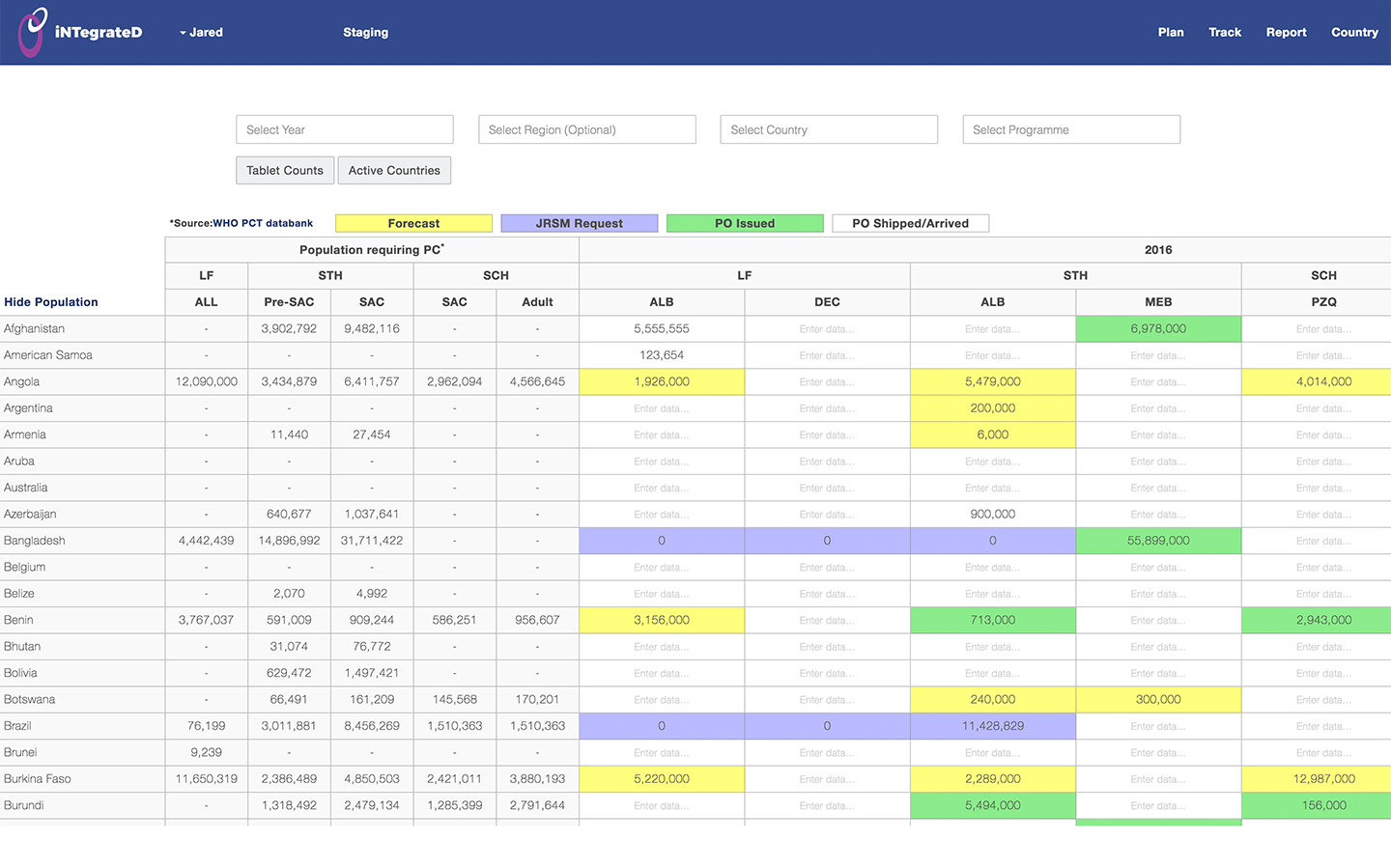Select the purple JRSM Request legend swatch
1391x868 pixels.
click(580, 223)
